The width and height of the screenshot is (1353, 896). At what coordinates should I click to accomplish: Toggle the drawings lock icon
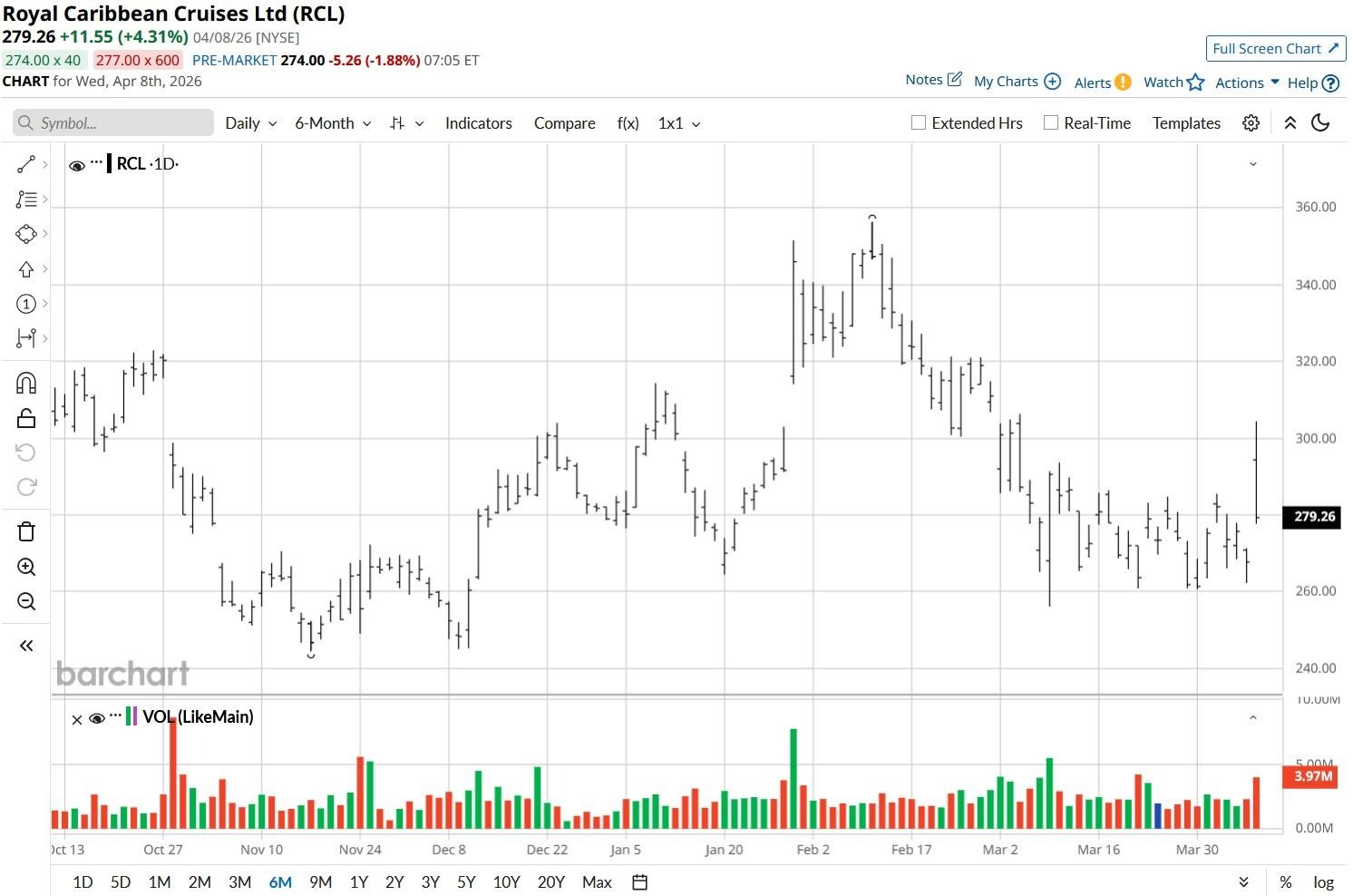click(x=26, y=418)
